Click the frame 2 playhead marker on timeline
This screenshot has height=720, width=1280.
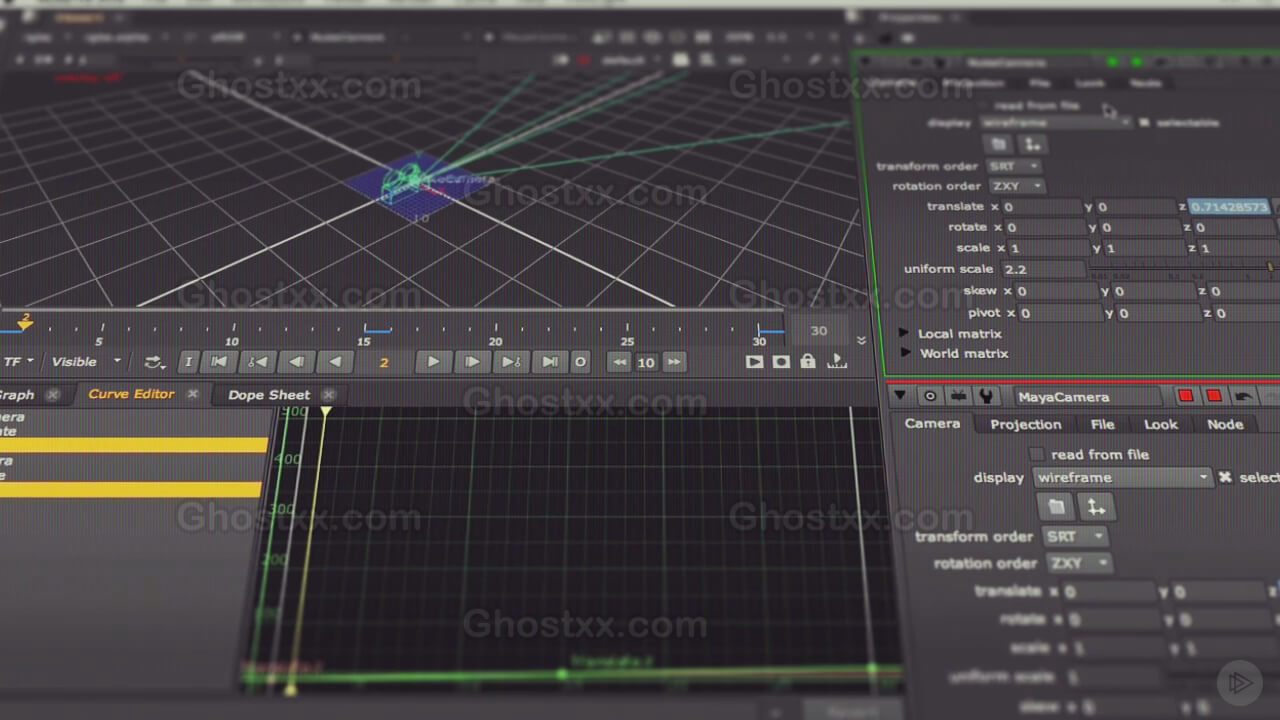click(26, 322)
